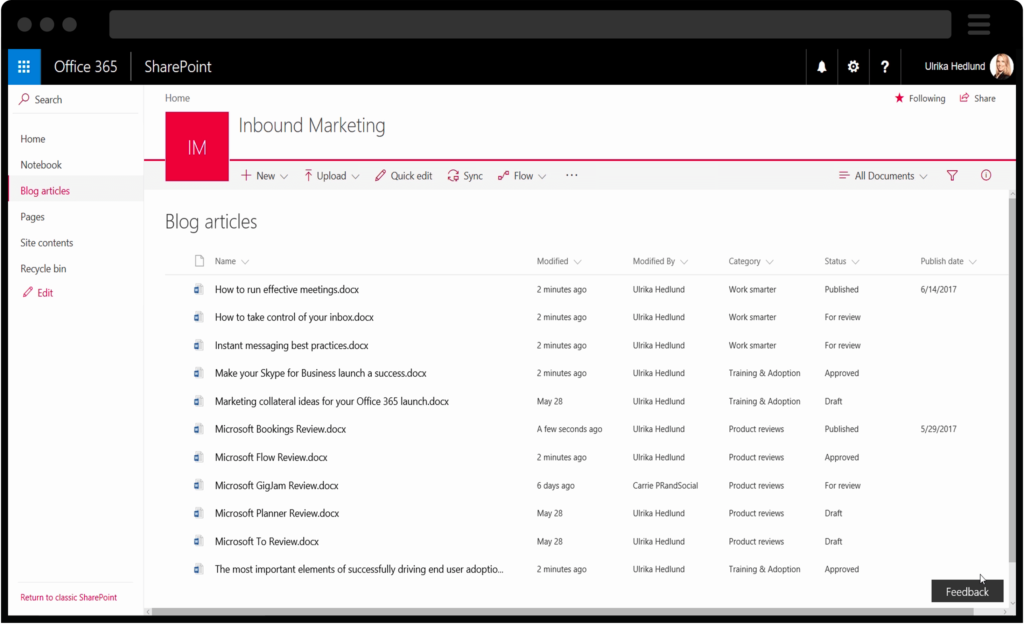Click the Feedback button
Viewport: 1024px width, 625px height.
(967, 591)
